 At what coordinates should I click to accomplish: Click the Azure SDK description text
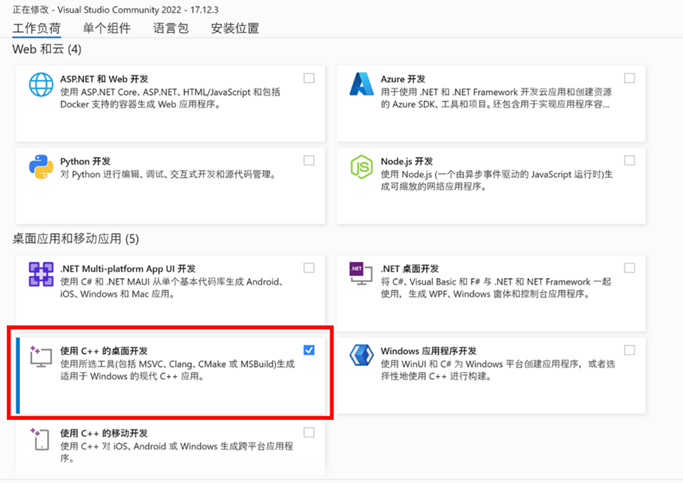[x=496, y=98]
